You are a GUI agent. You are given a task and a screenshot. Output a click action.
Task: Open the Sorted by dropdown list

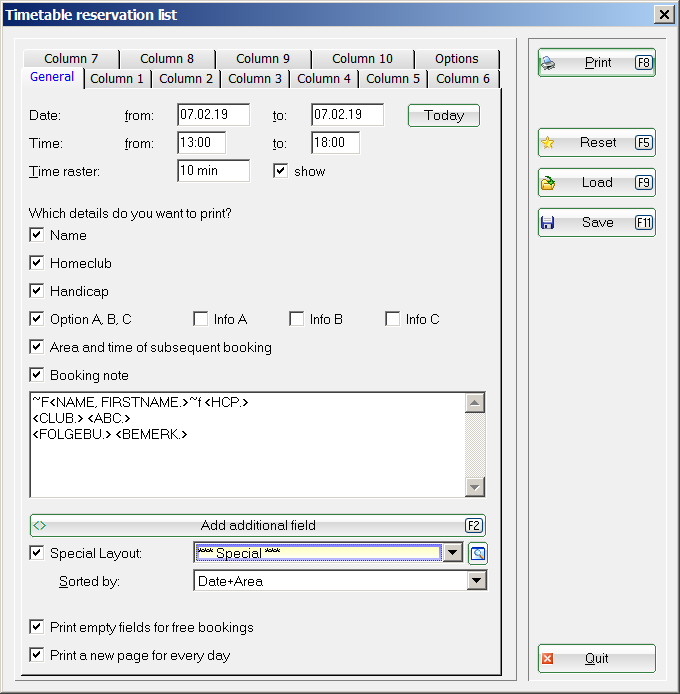click(x=476, y=581)
